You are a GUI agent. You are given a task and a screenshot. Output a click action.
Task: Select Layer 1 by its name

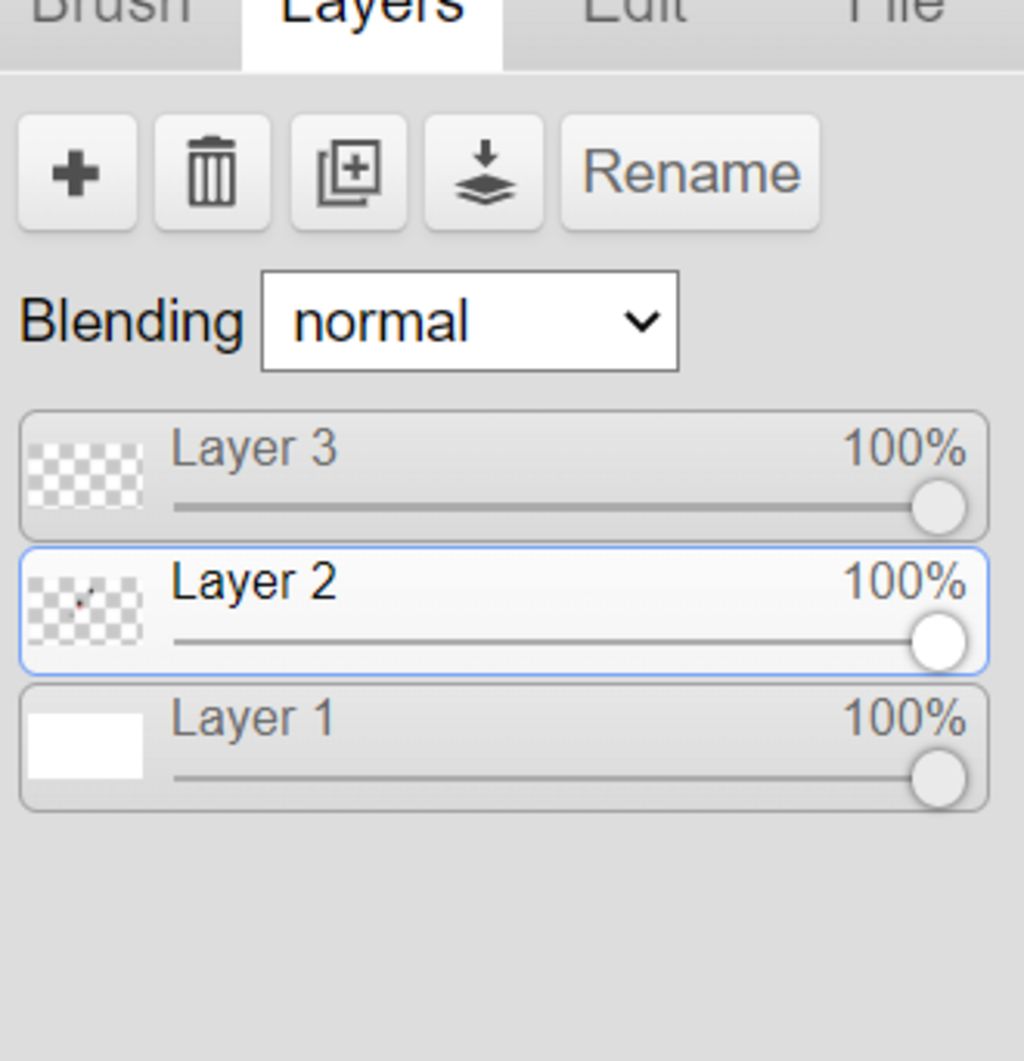(253, 718)
